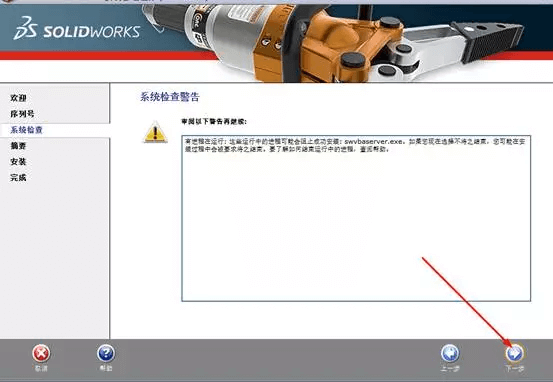Click swvbaserver.exe in the warning text
The height and width of the screenshot is (382, 553).
[x=373, y=141]
